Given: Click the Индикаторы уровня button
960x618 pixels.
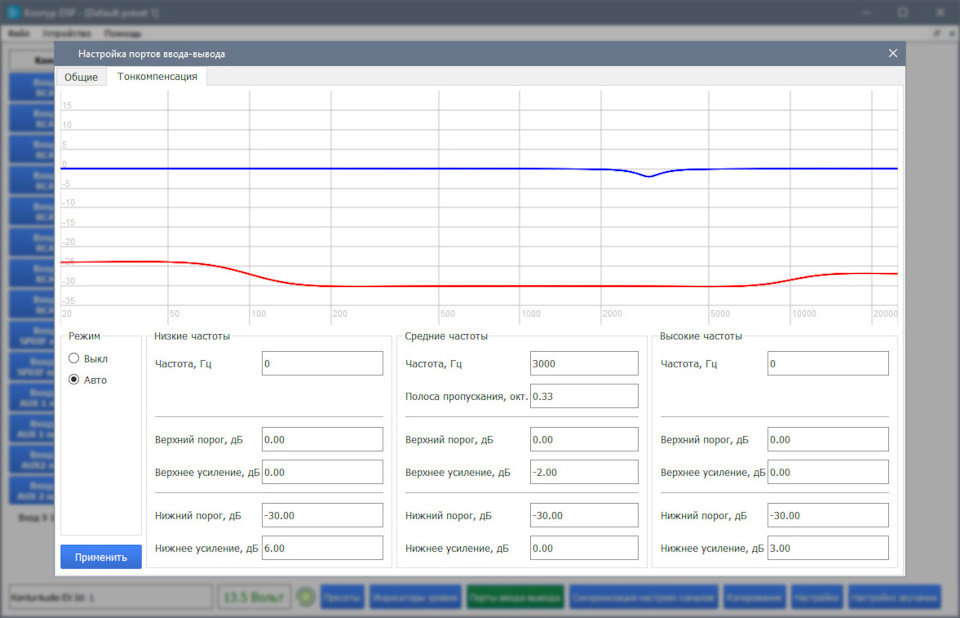Looking at the screenshot, I should click(416, 597).
